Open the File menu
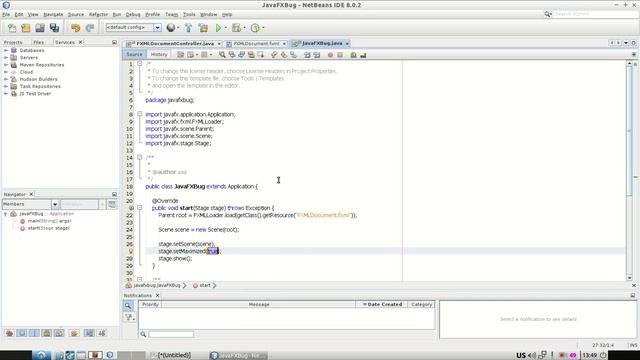Screen dimensions: 640x360 click(6, 14)
